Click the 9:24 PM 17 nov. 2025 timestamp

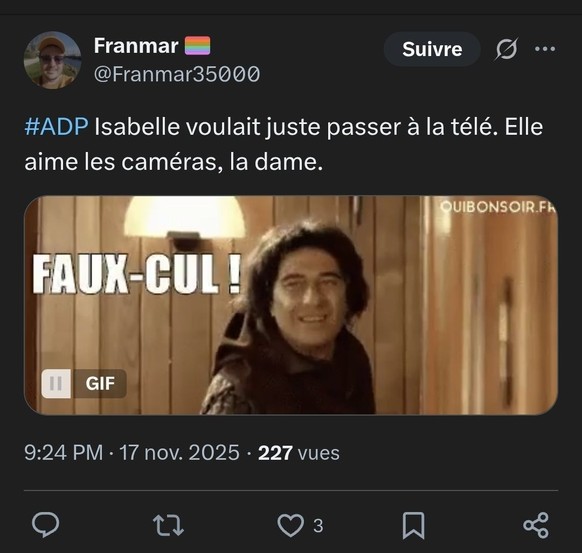[132, 453]
